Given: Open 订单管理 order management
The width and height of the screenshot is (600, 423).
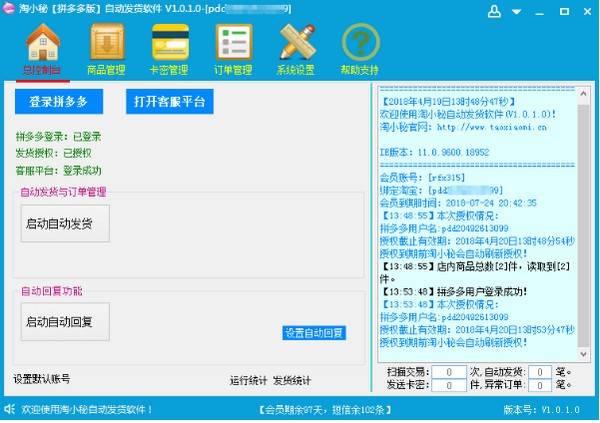Looking at the screenshot, I should (232, 48).
